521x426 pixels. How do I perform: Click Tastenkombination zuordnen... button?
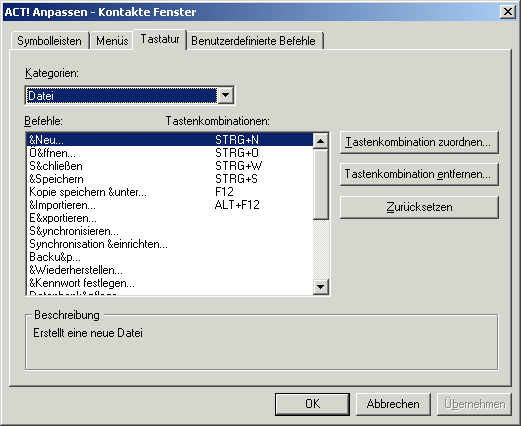pyautogui.click(x=419, y=142)
